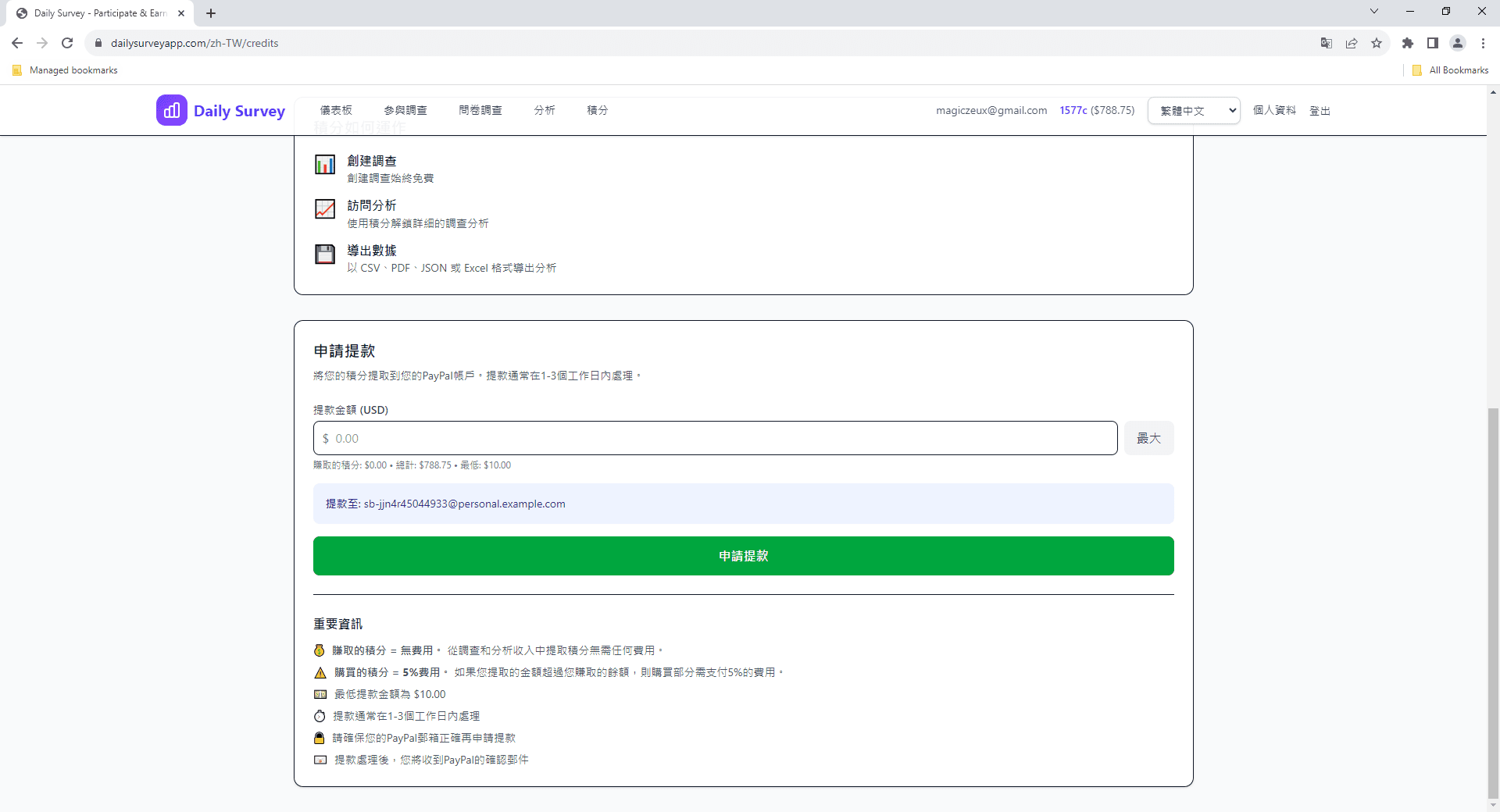Click the withdrawal amount input field
1500x812 pixels.
(x=713, y=438)
